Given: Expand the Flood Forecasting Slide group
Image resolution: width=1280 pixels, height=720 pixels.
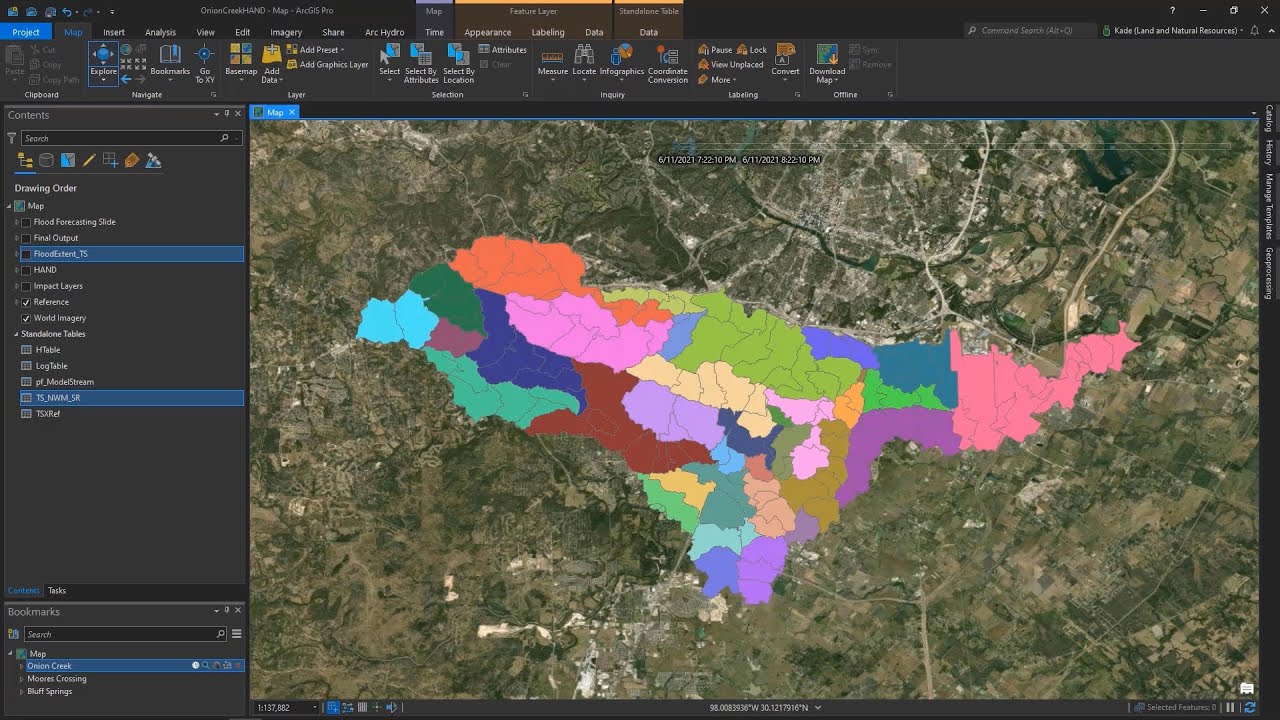Looking at the screenshot, I should tap(17, 222).
